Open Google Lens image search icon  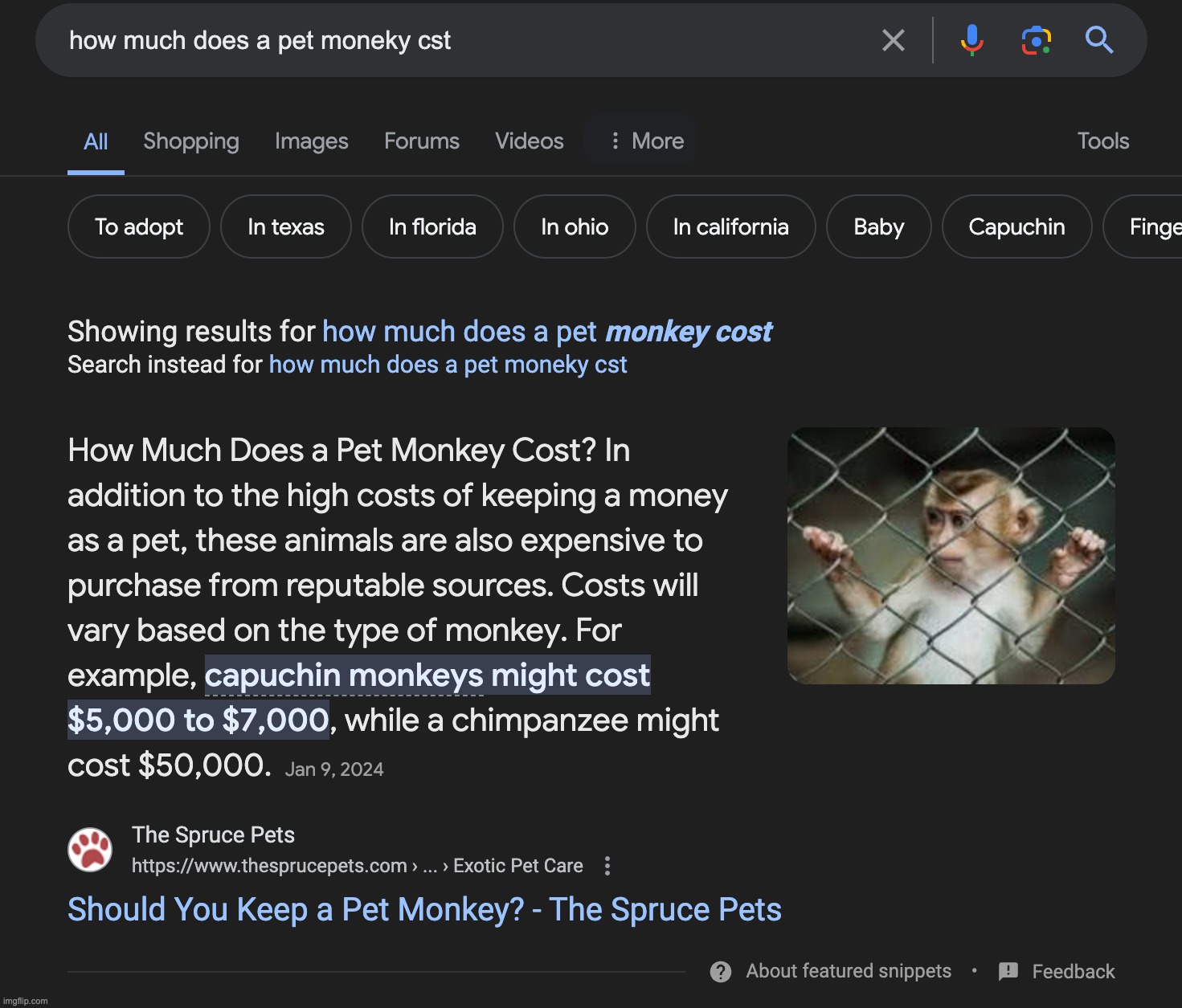pyautogui.click(x=1036, y=40)
